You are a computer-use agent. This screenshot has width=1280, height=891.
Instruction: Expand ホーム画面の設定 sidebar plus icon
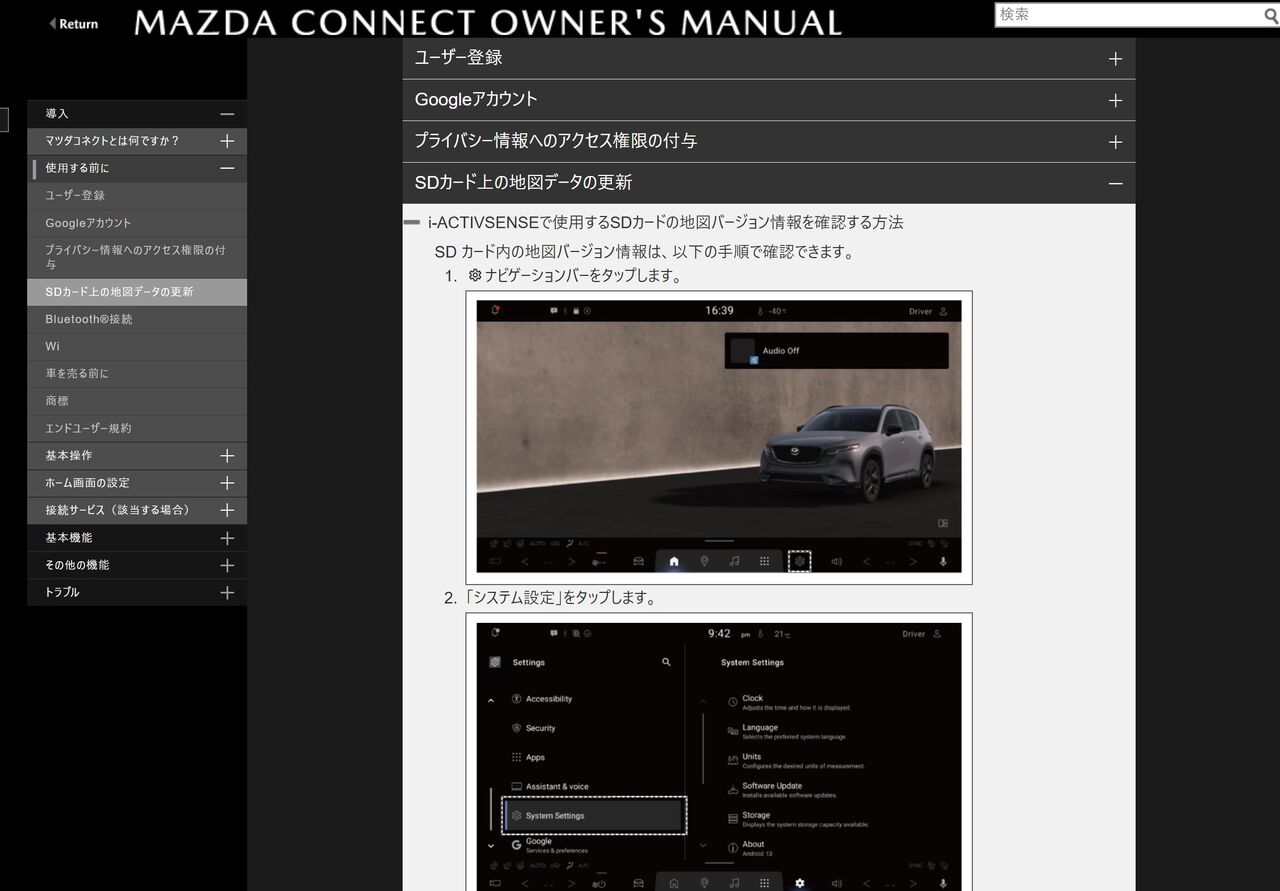click(x=227, y=483)
